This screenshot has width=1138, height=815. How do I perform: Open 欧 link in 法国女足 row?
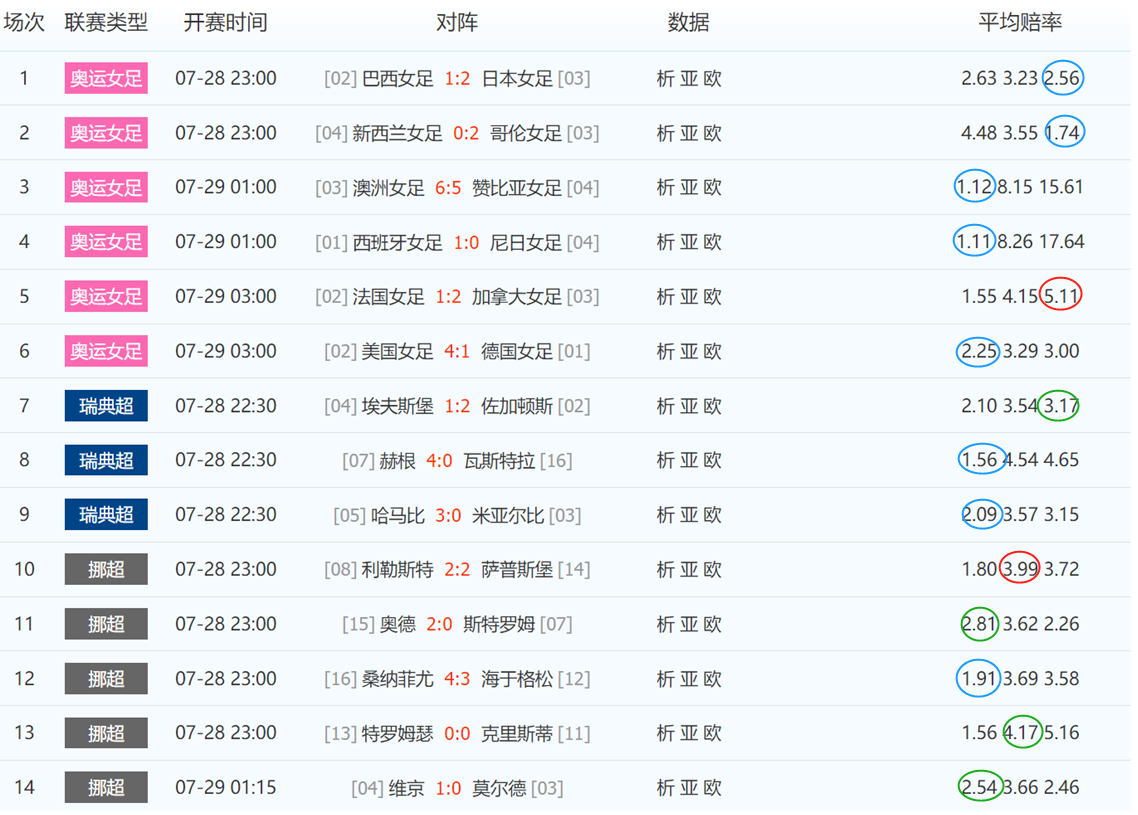pyautogui.click(x=713, y=296)
